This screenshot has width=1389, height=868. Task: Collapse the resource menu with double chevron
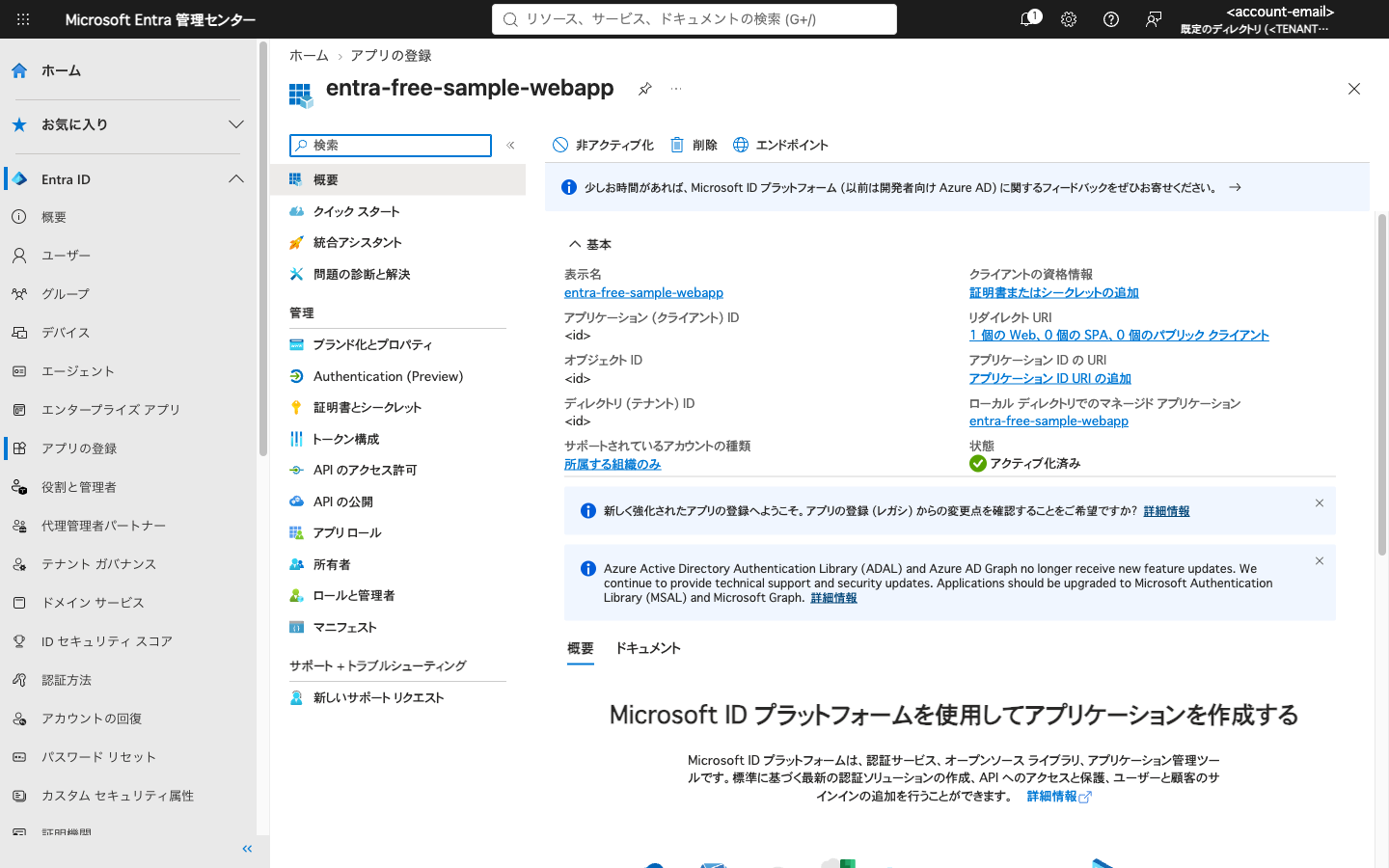point(511,145)
